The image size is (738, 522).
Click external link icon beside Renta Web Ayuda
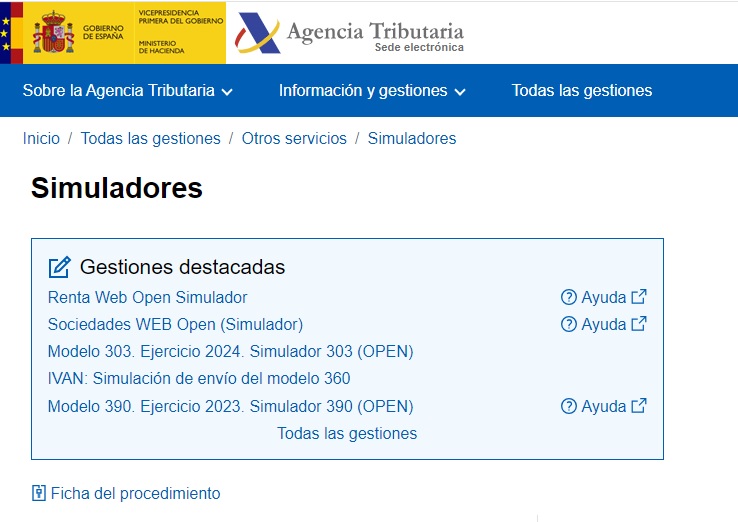[639, 297]
